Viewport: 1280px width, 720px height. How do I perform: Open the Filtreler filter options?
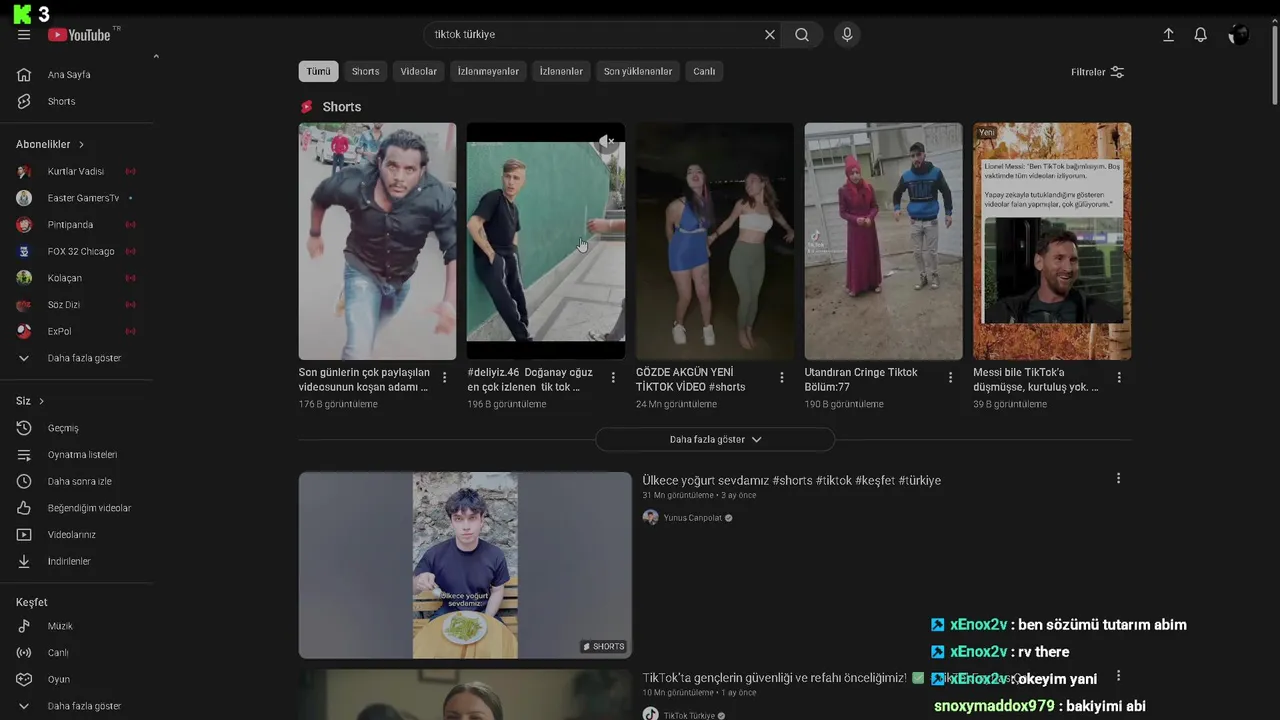[1097, 72]
